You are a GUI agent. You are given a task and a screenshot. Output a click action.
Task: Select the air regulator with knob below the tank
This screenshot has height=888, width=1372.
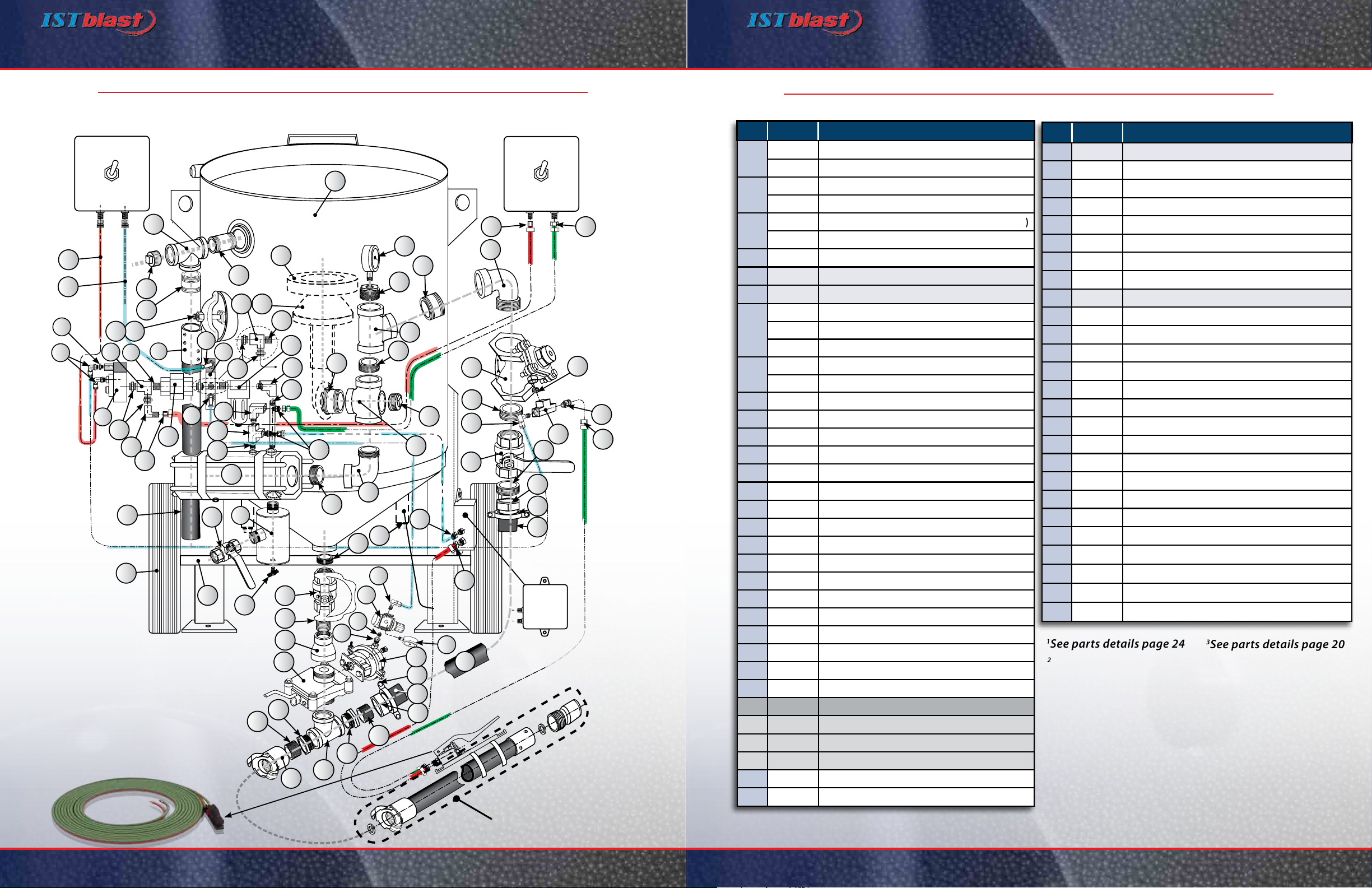(x=388, y=622)
